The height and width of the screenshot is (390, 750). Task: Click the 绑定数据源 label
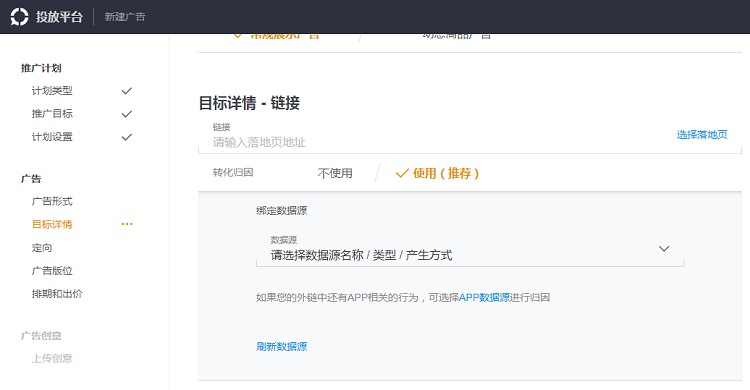point(281,211)
